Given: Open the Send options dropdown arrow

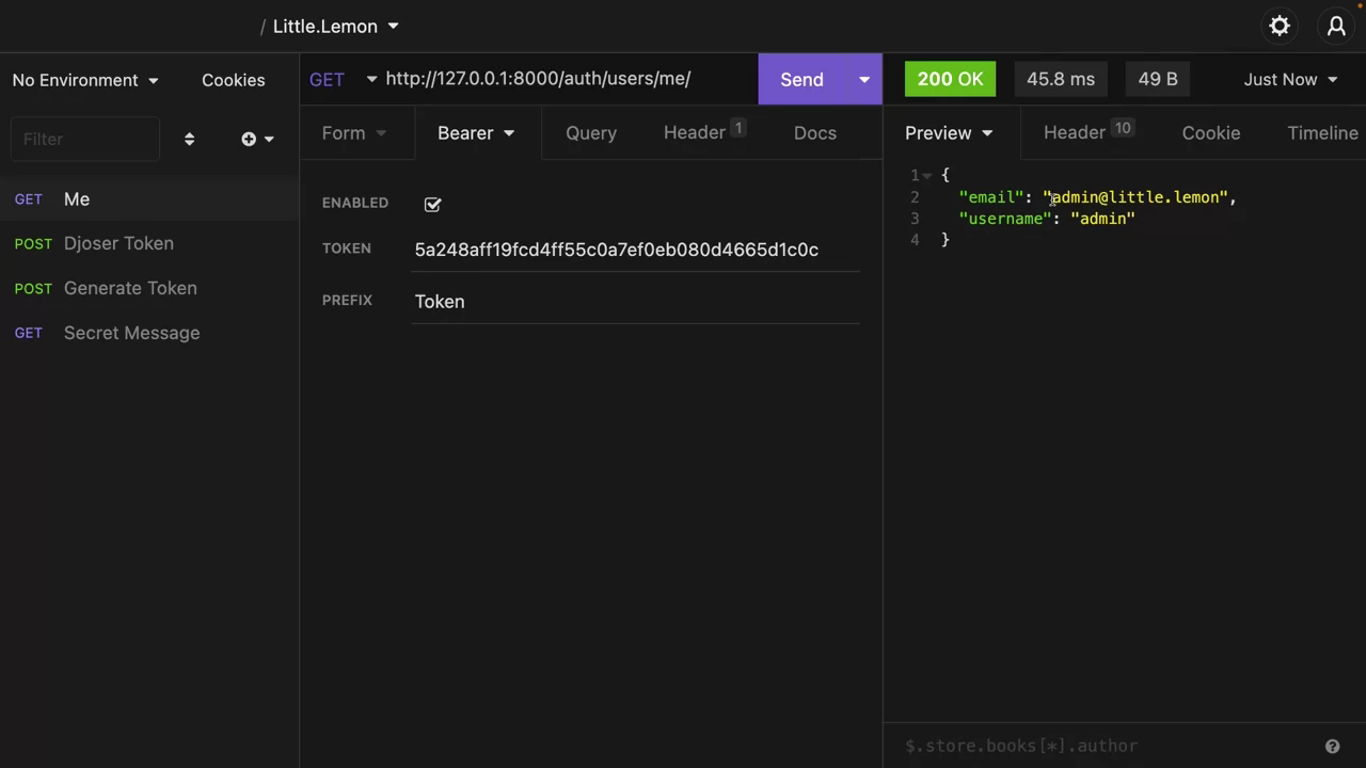Looking at the screenshot, I should click(x=864, y=79).
